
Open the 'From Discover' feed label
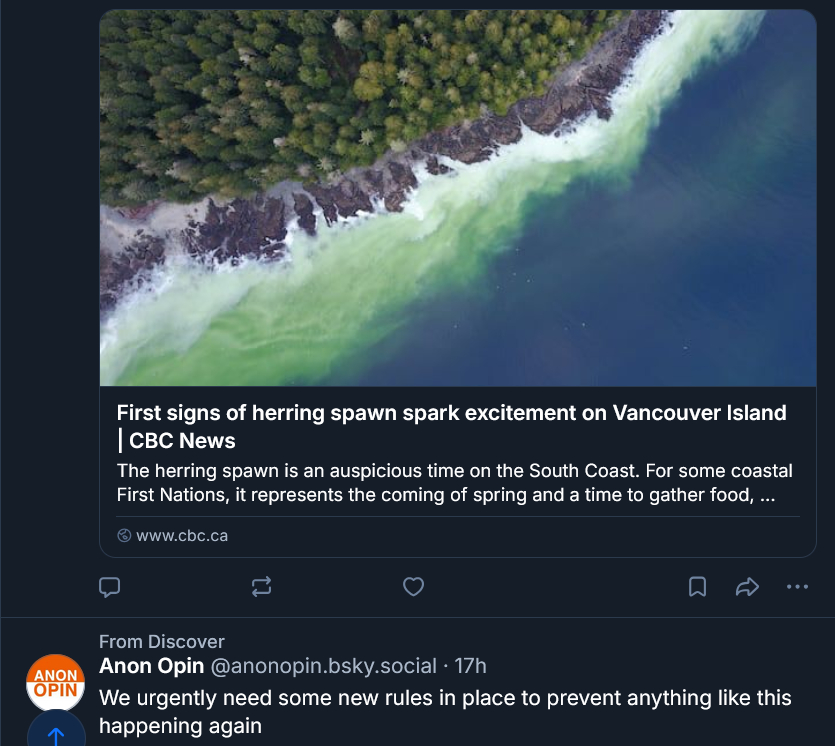(x=161, y=642)
